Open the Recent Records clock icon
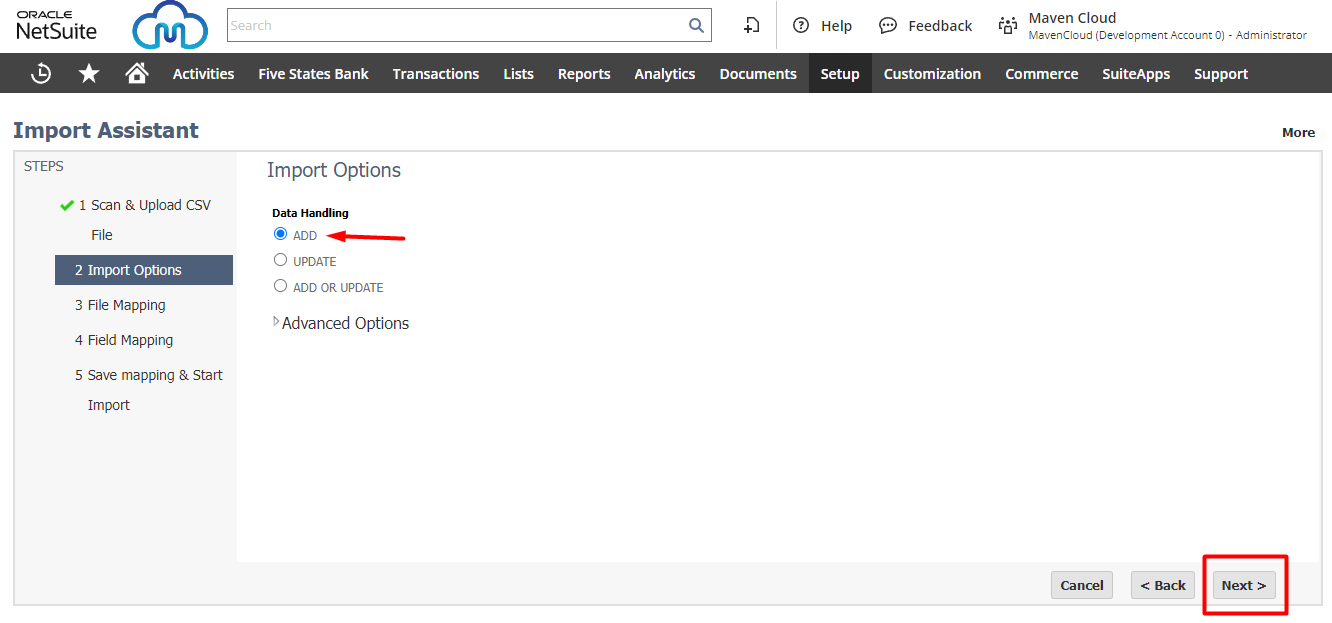Image resolution: width=1332 pixels, height=623 pixels. click(x=41, y=73)
